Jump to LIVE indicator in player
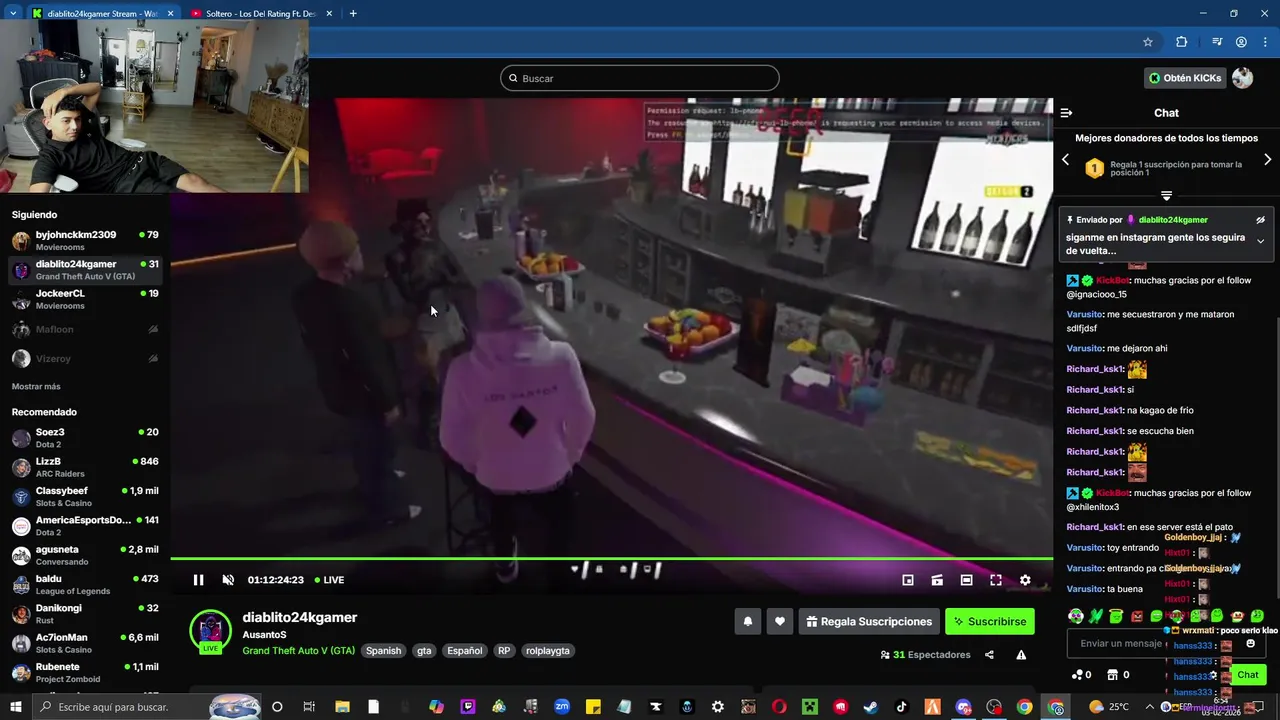The image size is (1280, 720). click(x=329, y=580)
